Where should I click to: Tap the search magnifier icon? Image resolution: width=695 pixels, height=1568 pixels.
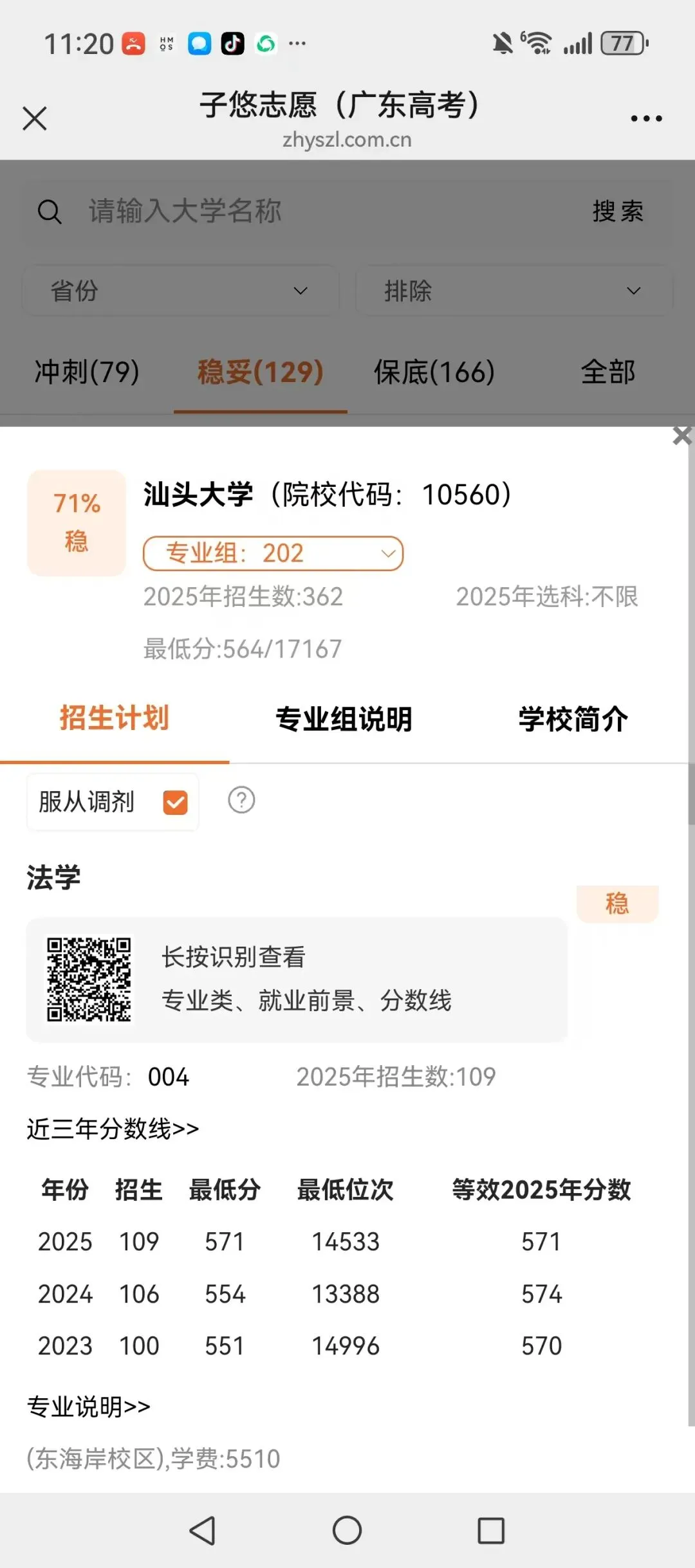(50, 212)
